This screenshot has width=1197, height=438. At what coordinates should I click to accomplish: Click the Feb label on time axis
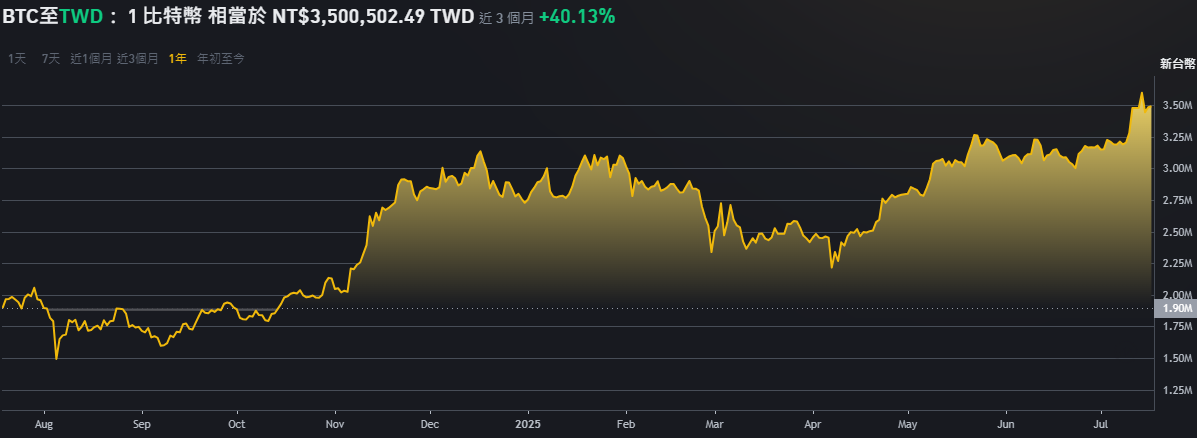(625, 424)
